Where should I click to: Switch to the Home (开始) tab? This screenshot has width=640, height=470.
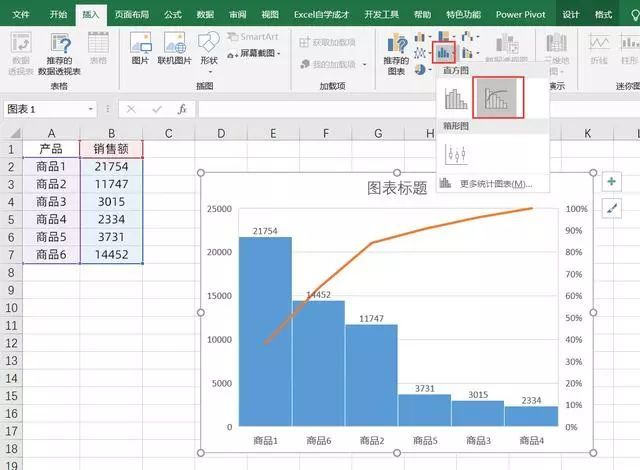click(58, 15)
